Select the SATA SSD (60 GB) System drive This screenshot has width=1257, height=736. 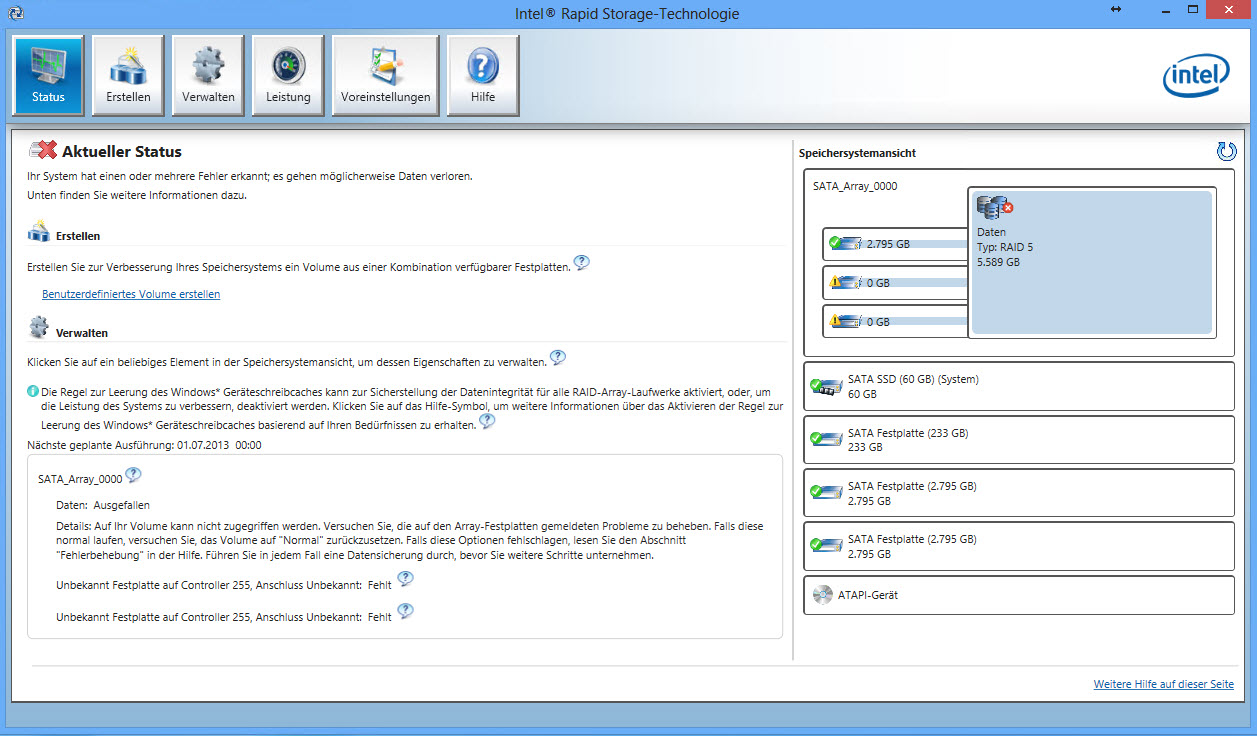click(x=1019, y=386)
